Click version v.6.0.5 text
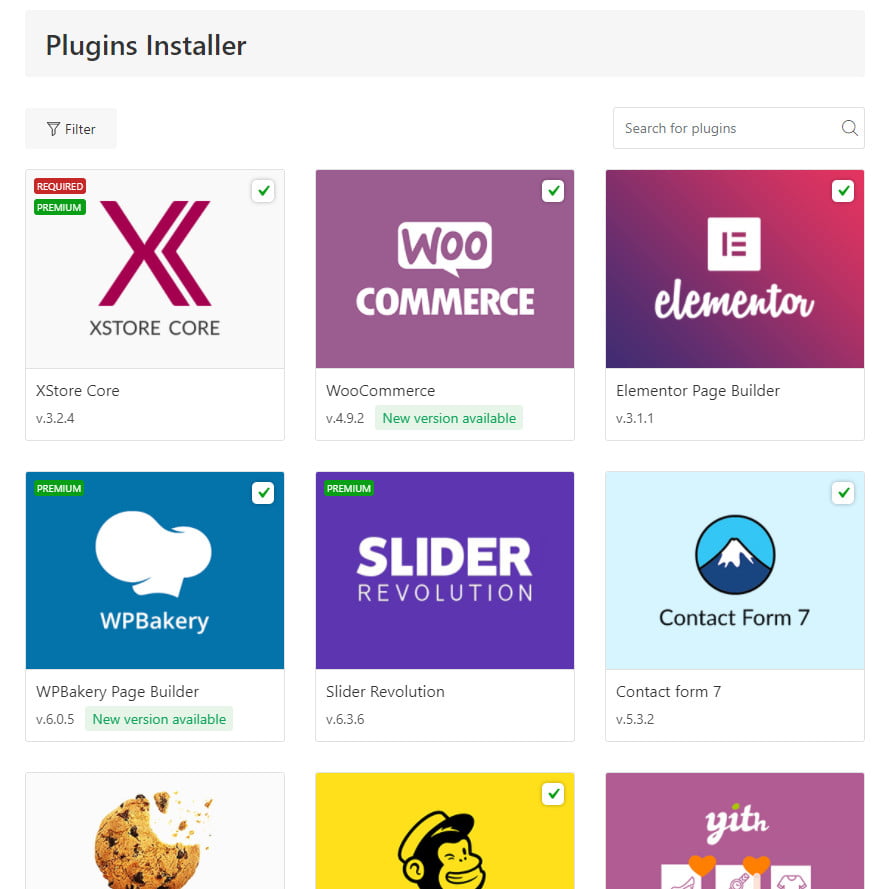Viewport: 889px width, 889px height. coord(55,719)
